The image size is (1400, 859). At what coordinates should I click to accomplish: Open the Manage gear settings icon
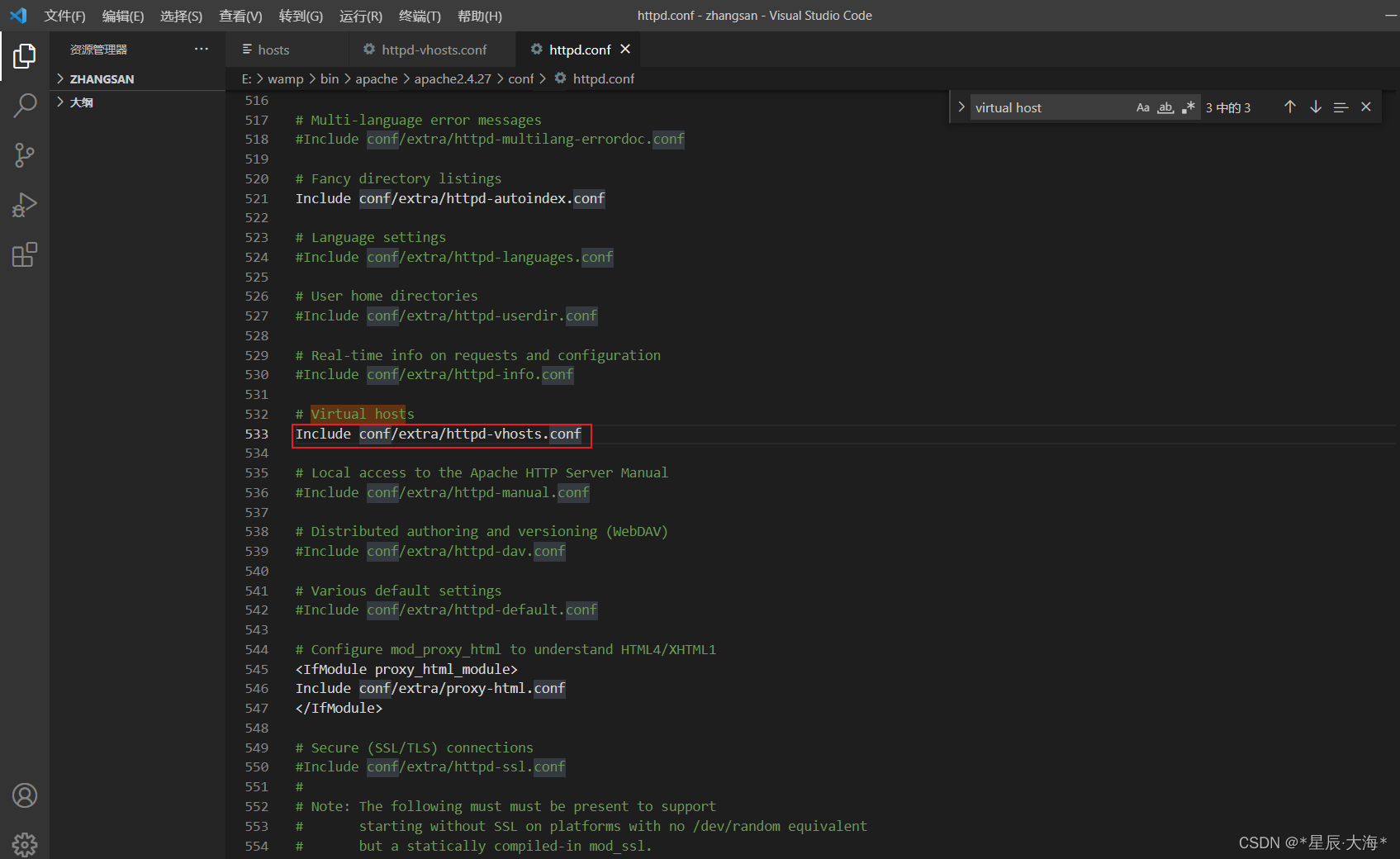(25, 844)
